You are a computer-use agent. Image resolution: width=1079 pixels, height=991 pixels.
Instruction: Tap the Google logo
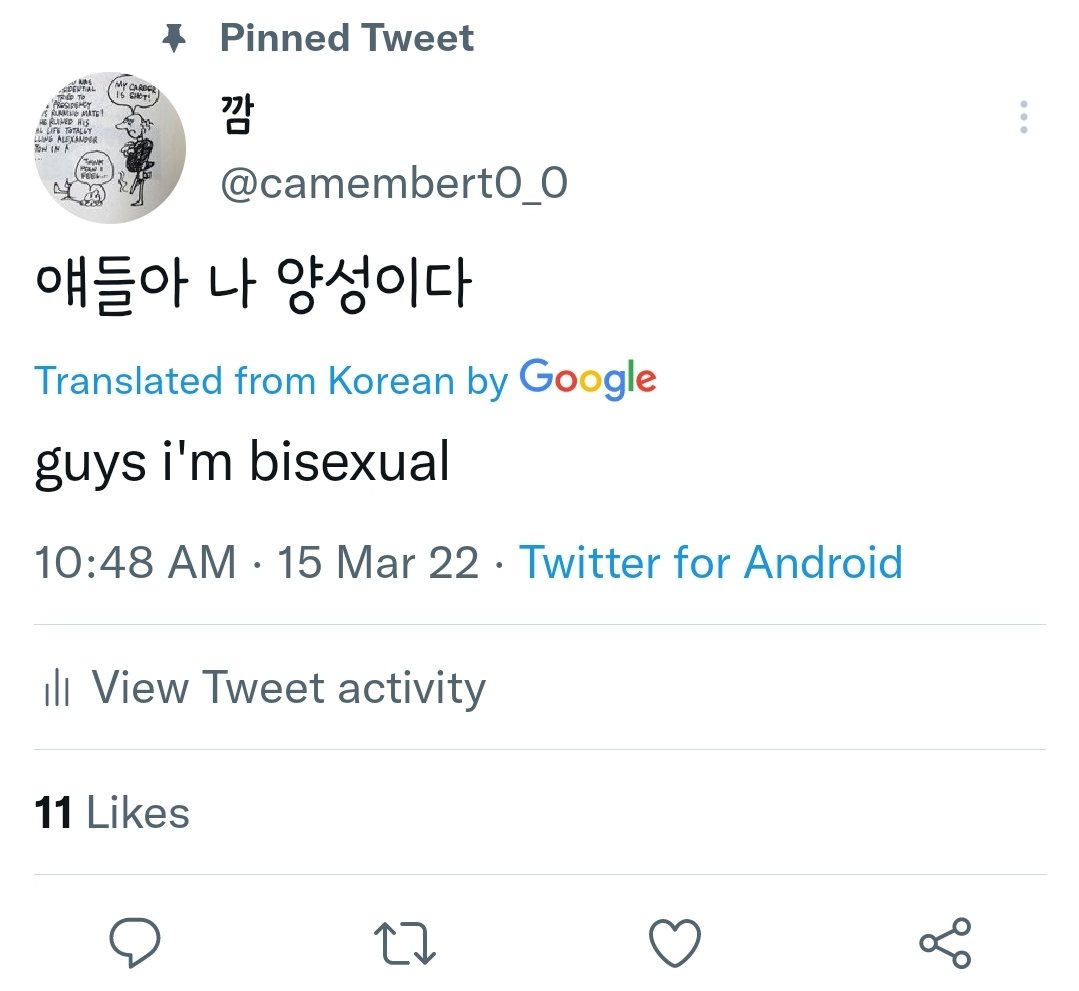click(x=588, y=379)
